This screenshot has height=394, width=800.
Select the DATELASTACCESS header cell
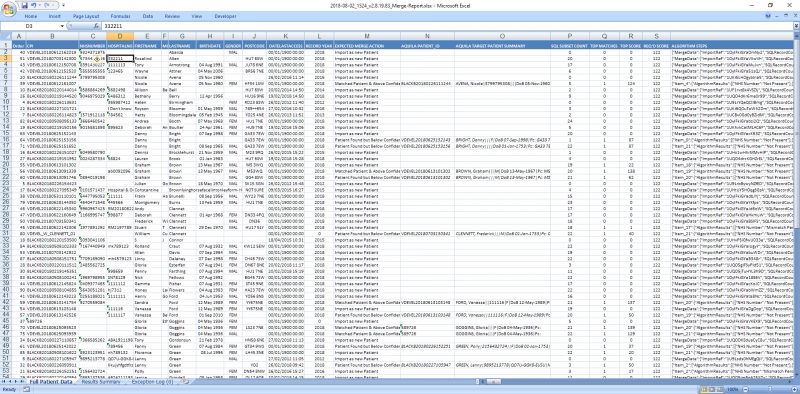pos(285,45)
